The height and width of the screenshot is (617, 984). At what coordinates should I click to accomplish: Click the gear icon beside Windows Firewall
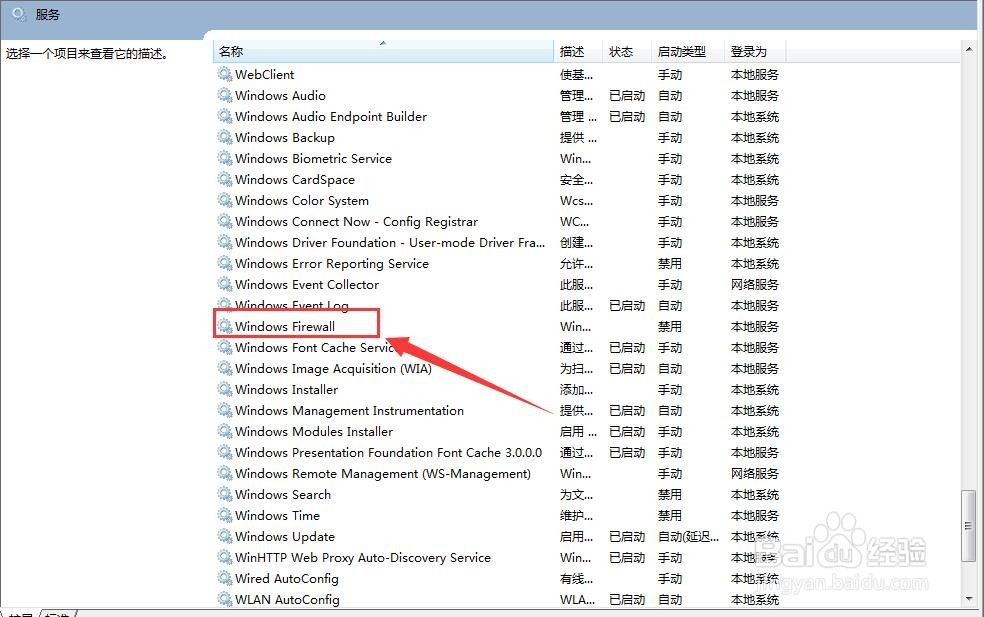[225, 326]
